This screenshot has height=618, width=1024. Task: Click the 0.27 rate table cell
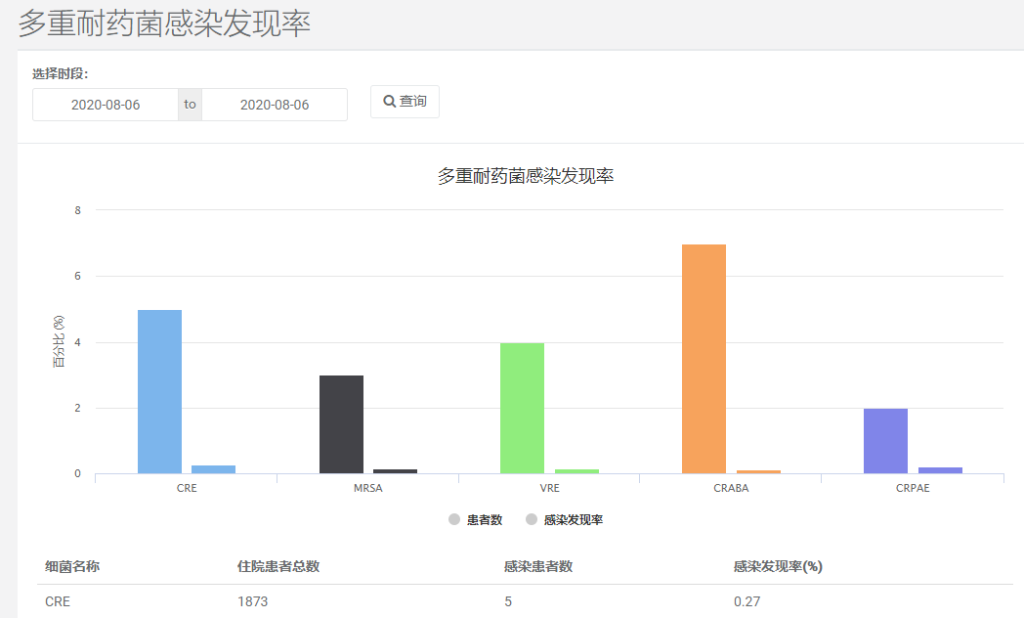(x=747, y=602)
